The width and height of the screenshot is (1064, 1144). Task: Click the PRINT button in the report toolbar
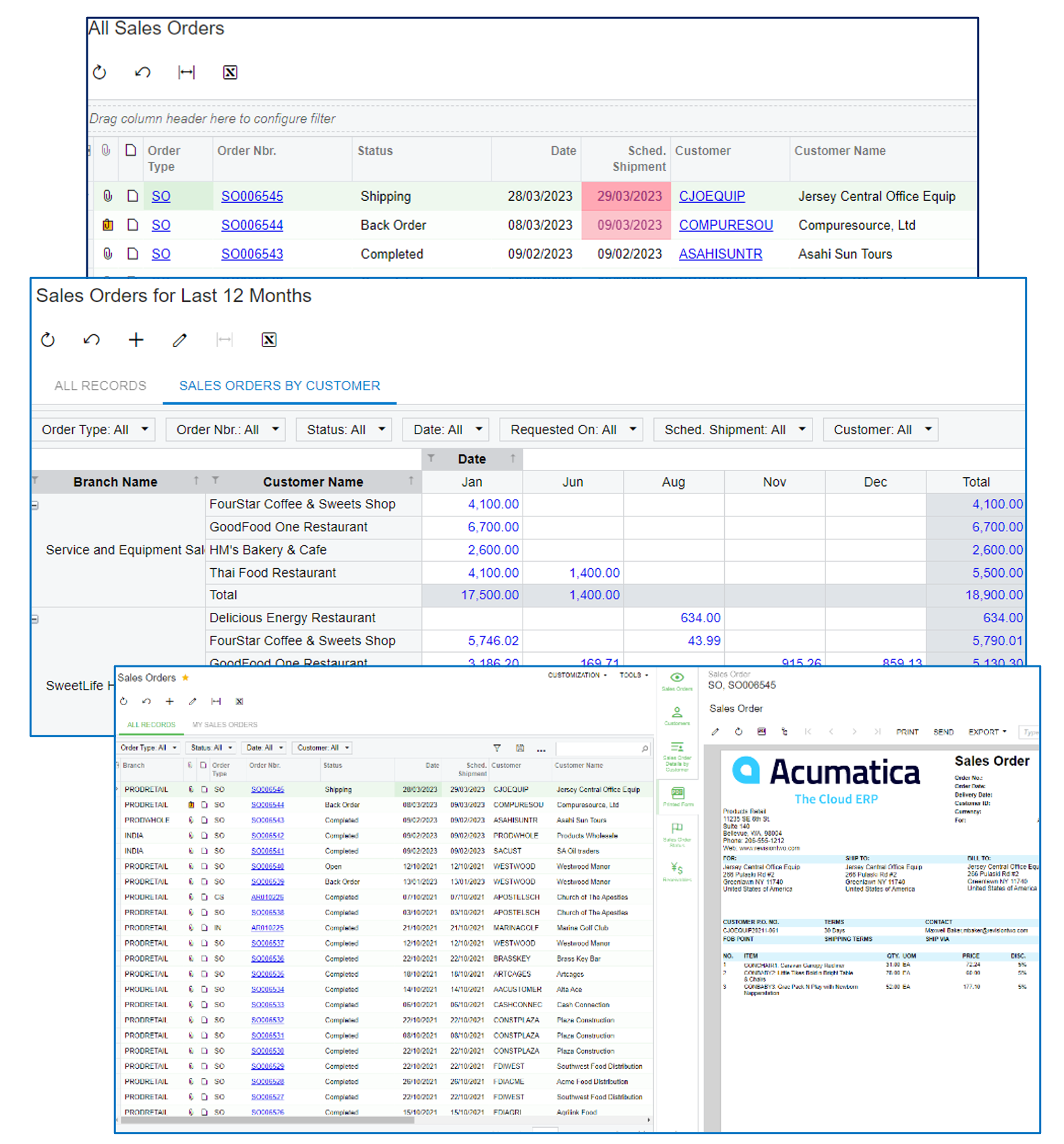pyautogui.click(x=907, y=732)
